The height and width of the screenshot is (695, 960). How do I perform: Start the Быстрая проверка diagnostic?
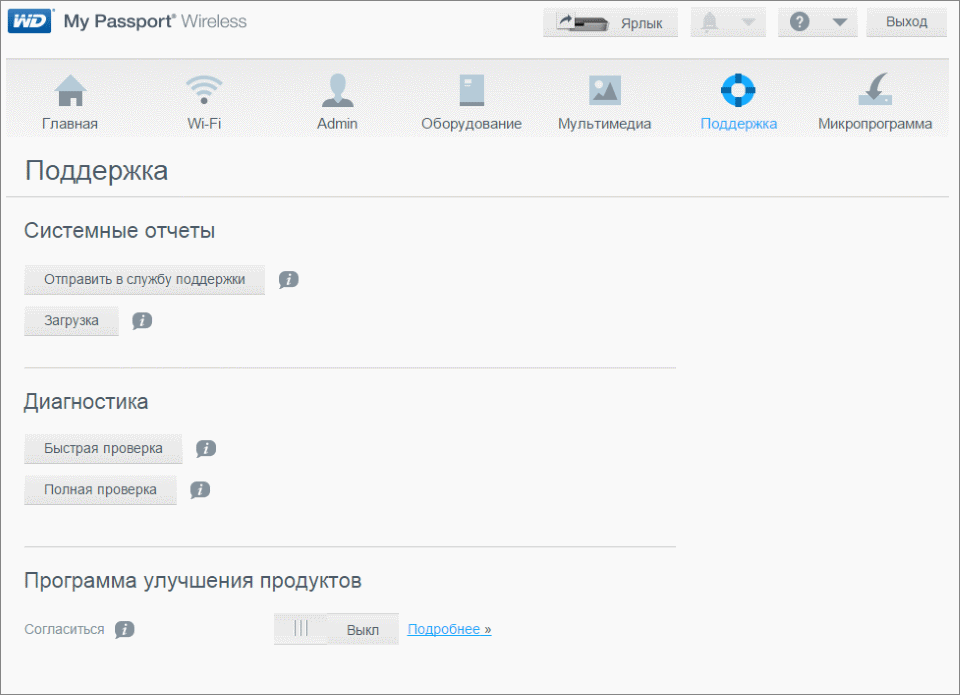coord(103,449)
